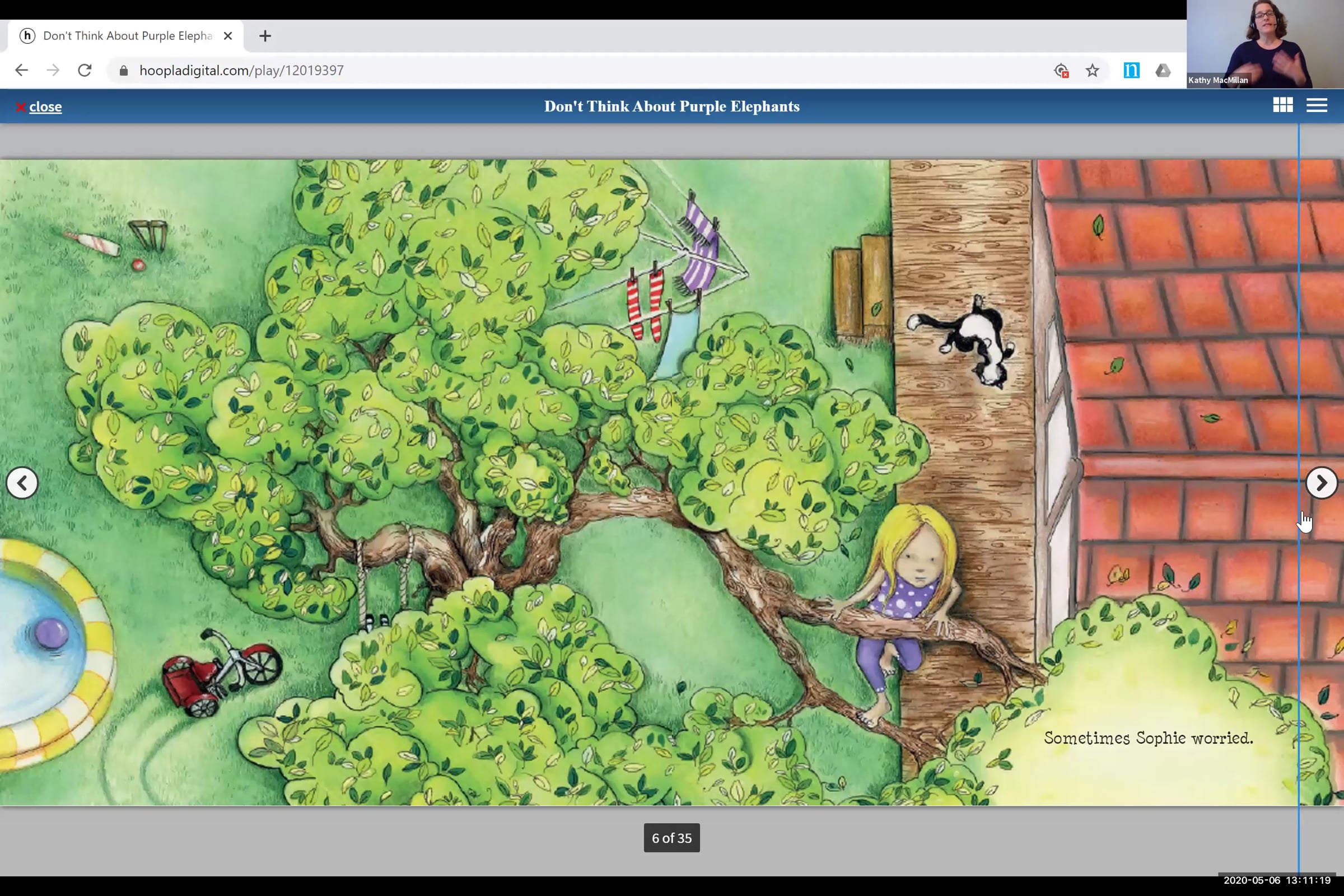Open a new browser tab
Viewport: 1344px width, 896px height.
point(264,36)
